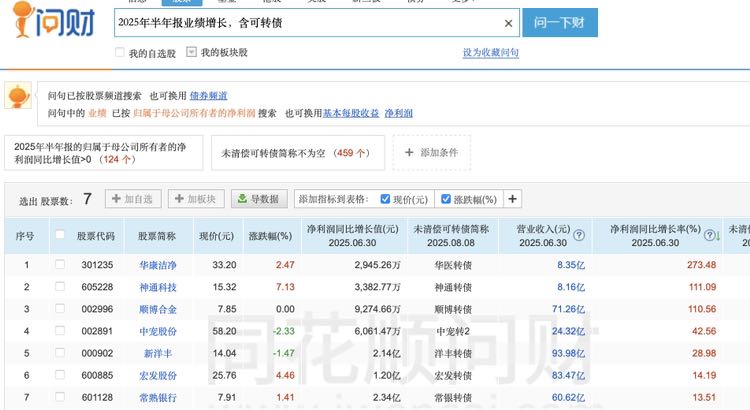Switch search to 净利润 link
This screenshot has height=410, width=750.
point(398,113)
